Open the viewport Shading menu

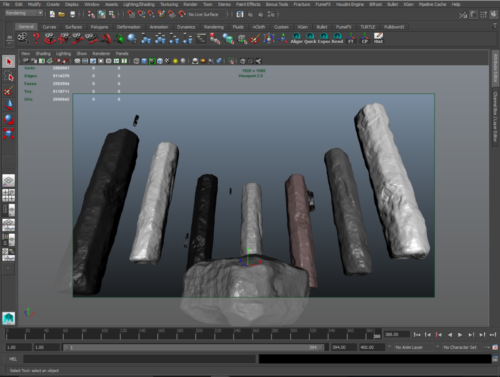pyautogui.click(x=43, y=53)
